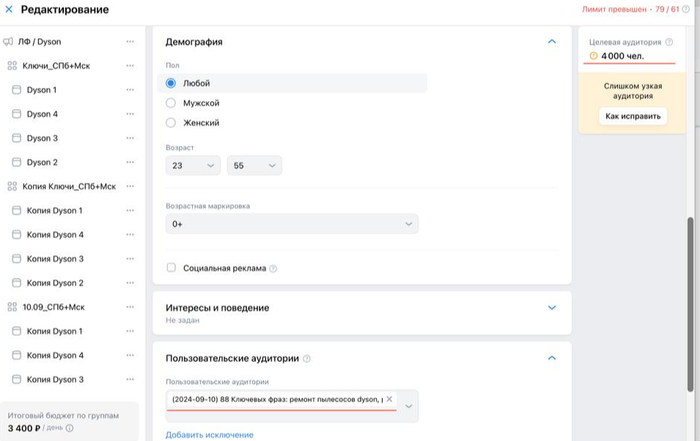Screen dimensions: 700x441
Task: Enable the Социальная реклама checkbox
Action: point(172,268)
